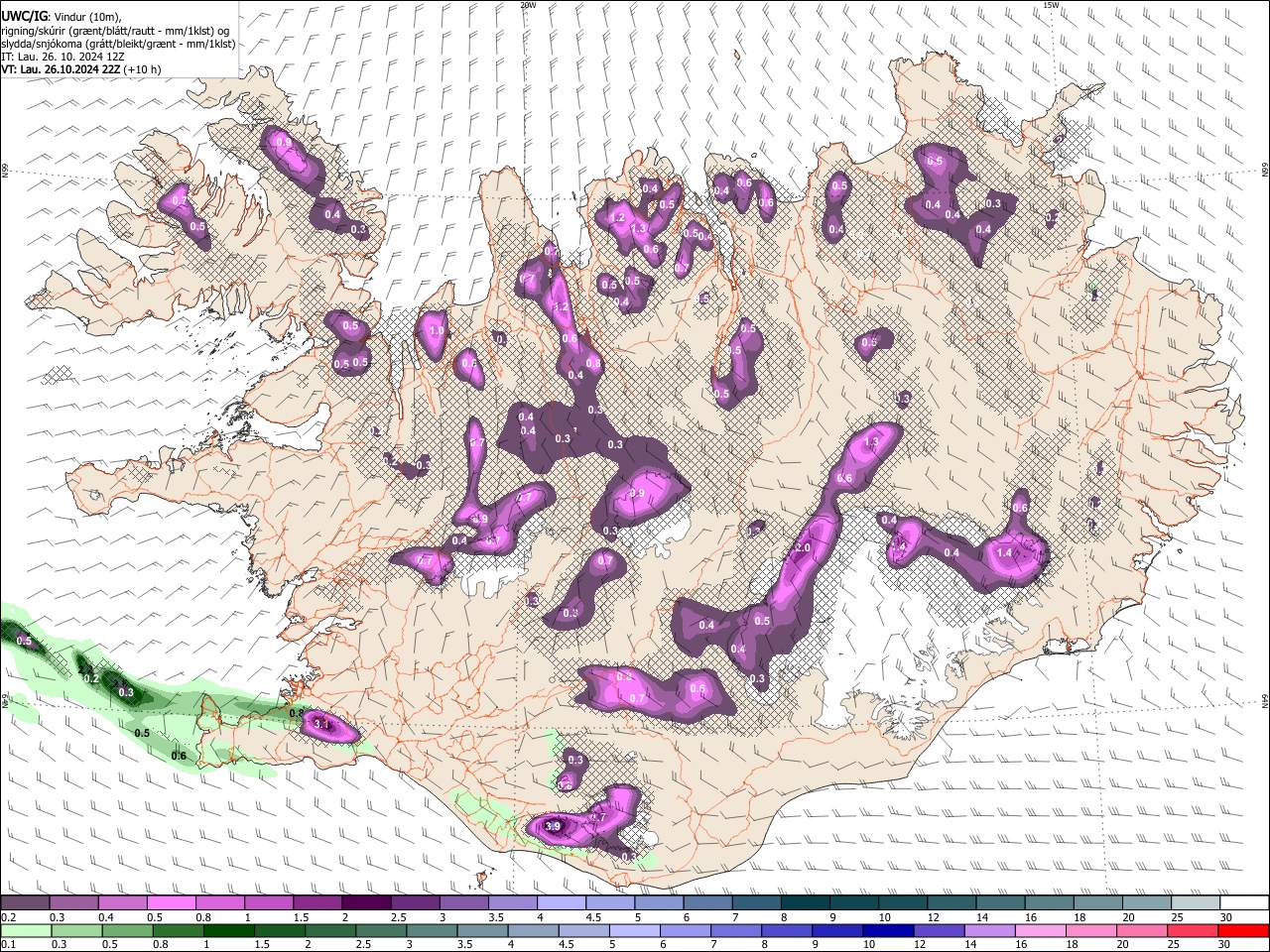The width and height of the screenshot is (1270, 952).
Task: Click the "IT: Lau. 26. 10. 2024 12Z" line
Action: click(63, 57)
